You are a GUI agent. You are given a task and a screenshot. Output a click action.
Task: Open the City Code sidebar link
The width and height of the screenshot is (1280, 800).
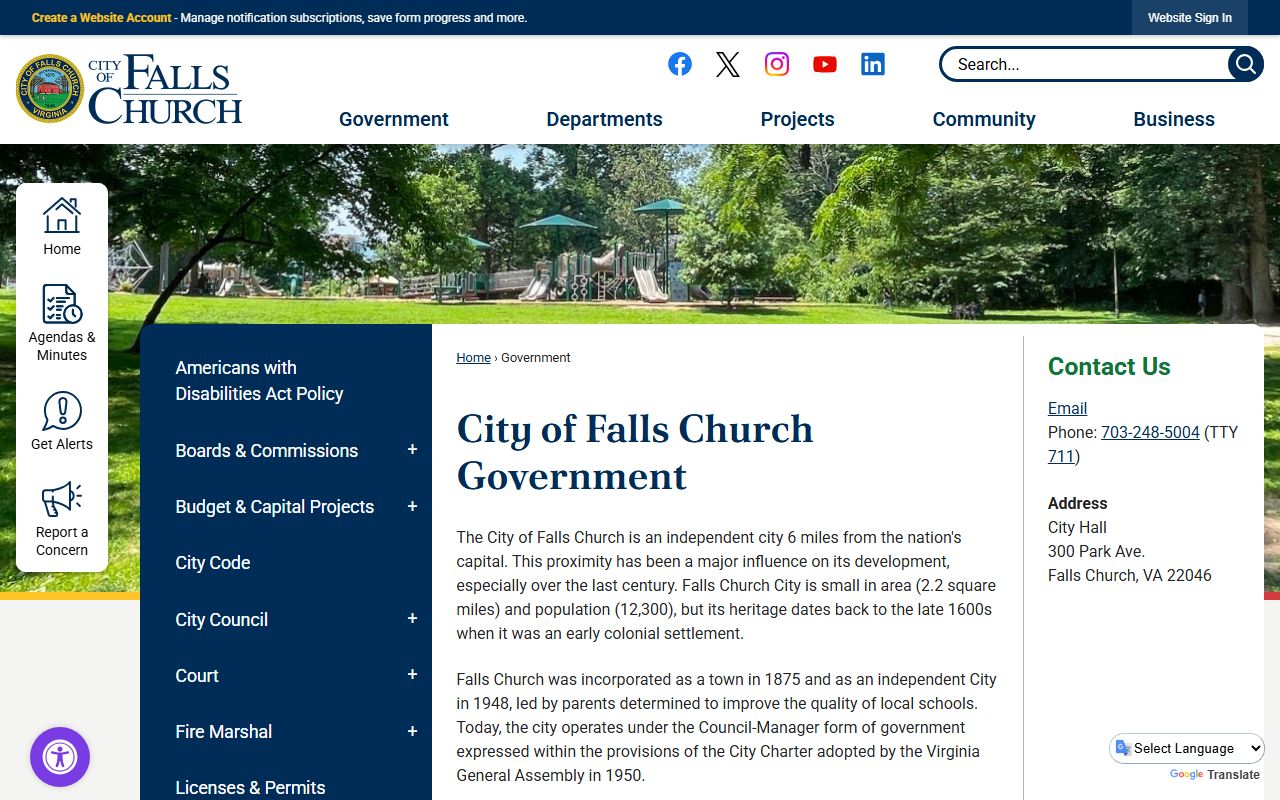point(213,563)
